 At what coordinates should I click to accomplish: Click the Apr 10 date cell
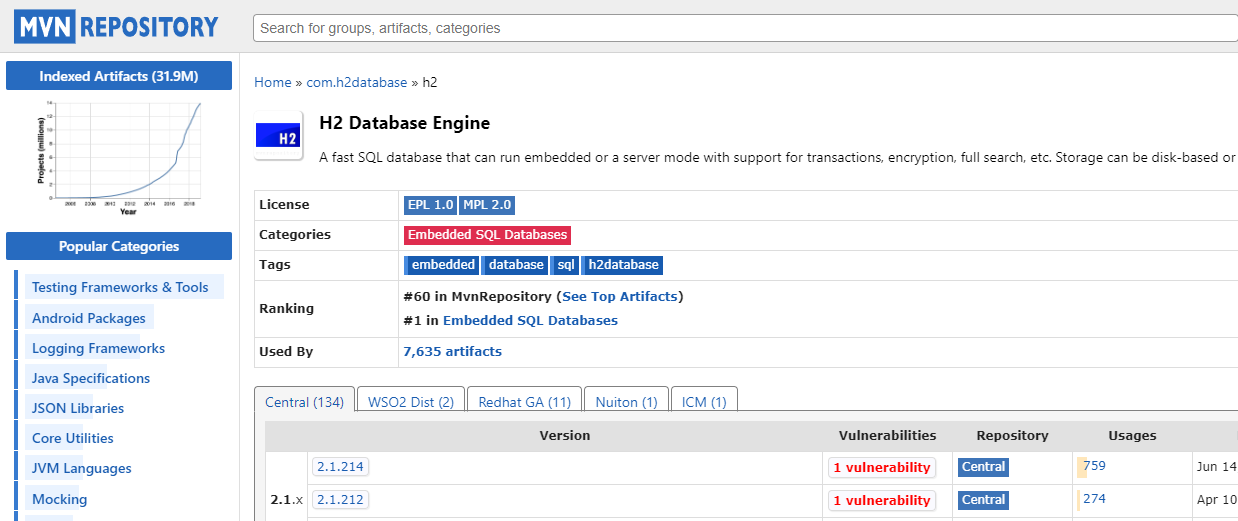[x=1217, y=498]
